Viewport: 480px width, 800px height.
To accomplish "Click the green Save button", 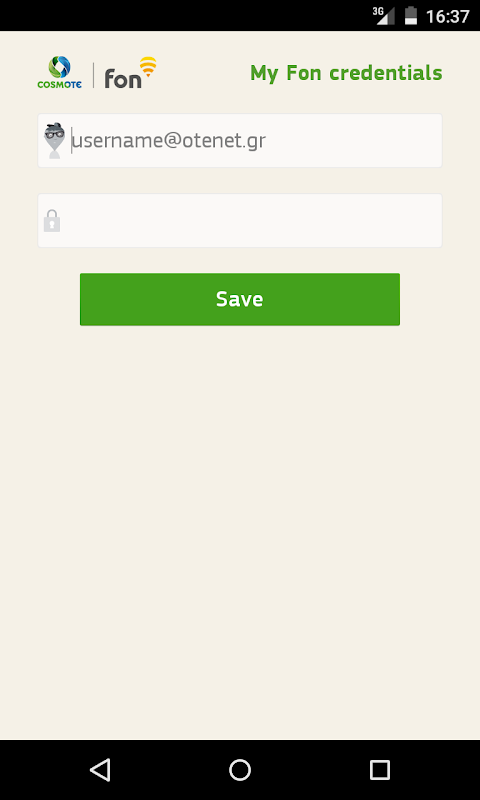I will [240, 299].
